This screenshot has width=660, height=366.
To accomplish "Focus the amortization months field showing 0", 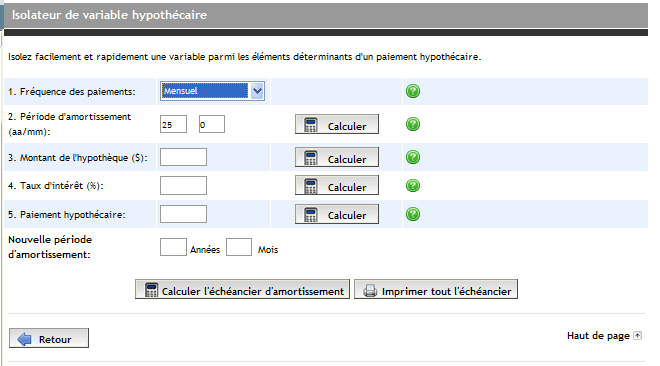I will tap(212, 125).
